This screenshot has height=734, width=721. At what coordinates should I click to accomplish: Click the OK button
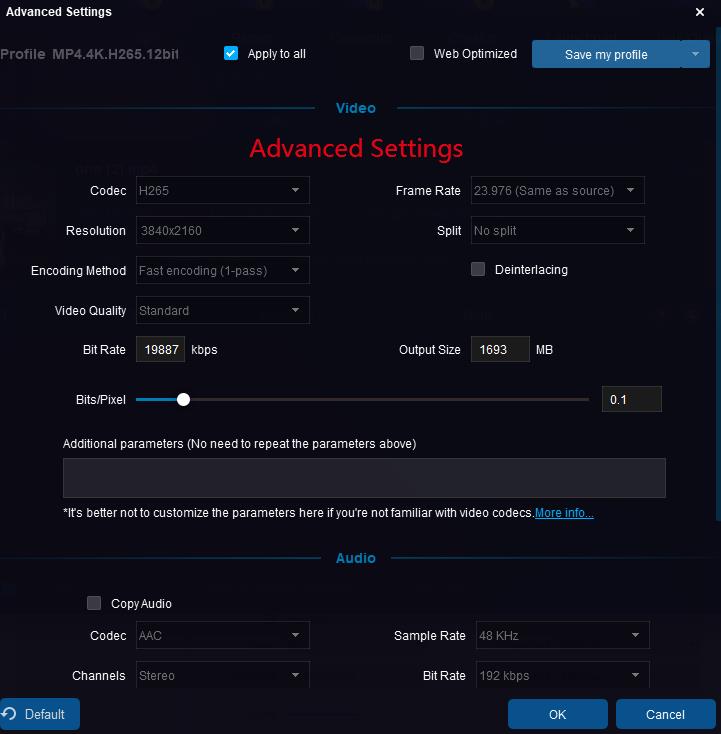(558, 714)
